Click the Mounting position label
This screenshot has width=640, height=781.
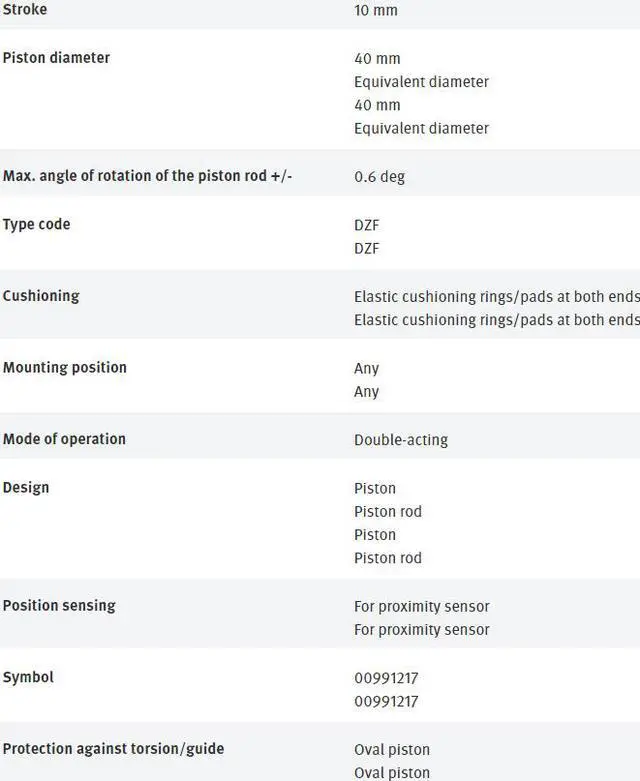tap(65, 368)
